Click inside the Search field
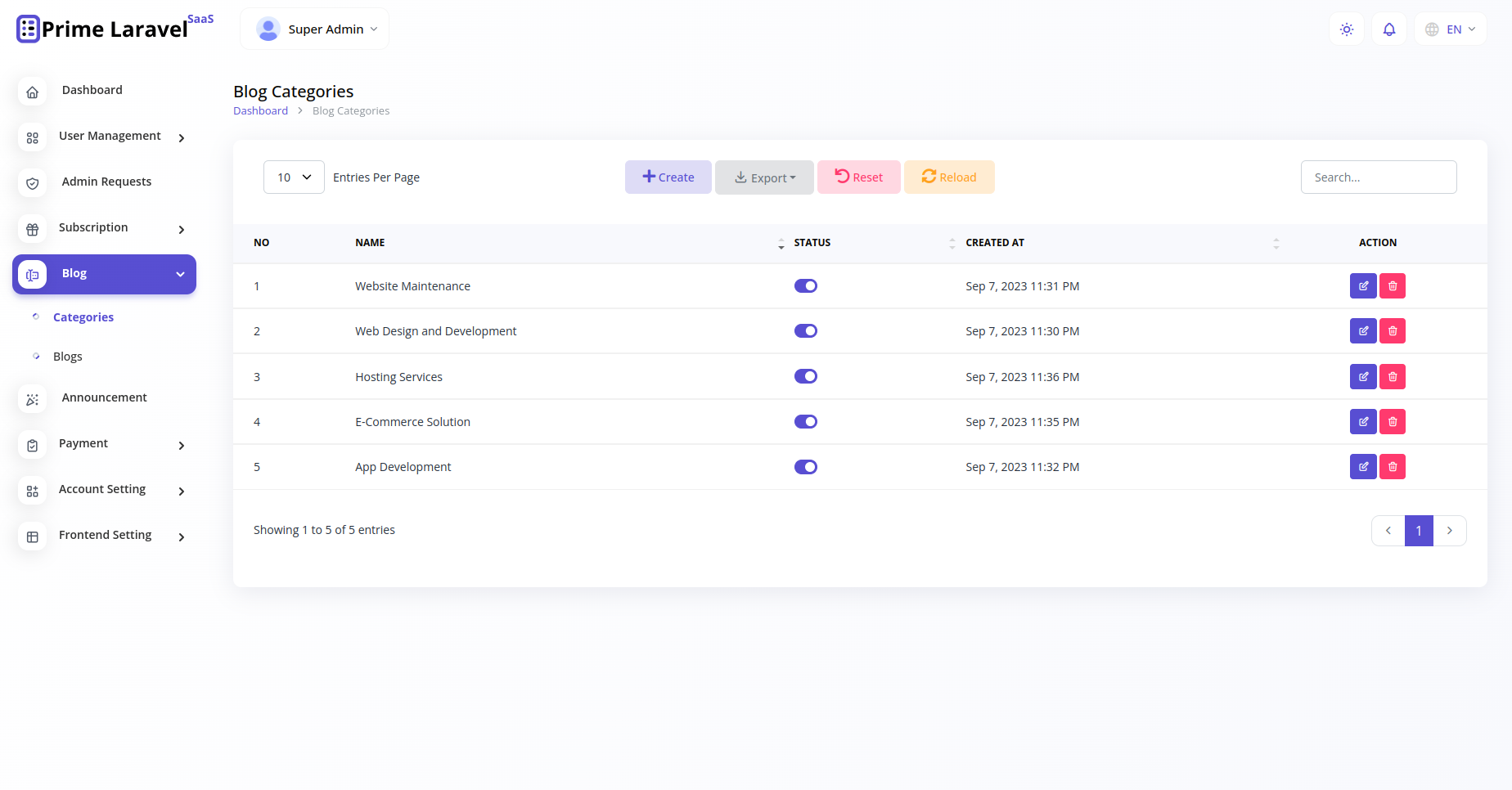Viewport: 1512px width, 790px height. click(1378, 177)
